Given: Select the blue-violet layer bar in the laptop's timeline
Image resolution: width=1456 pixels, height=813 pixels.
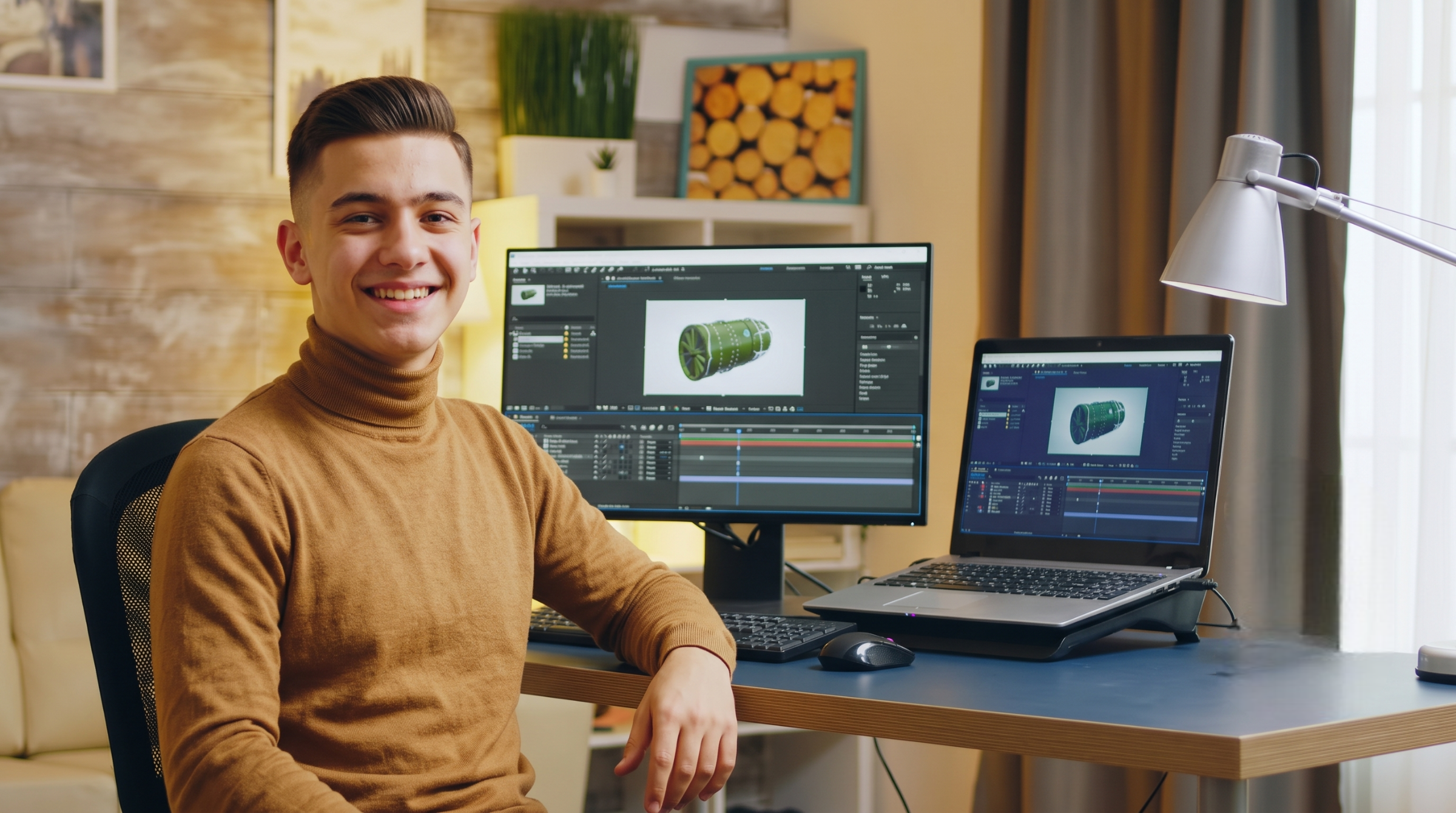Looking at the screenshot, I should tap(1131, 516).
